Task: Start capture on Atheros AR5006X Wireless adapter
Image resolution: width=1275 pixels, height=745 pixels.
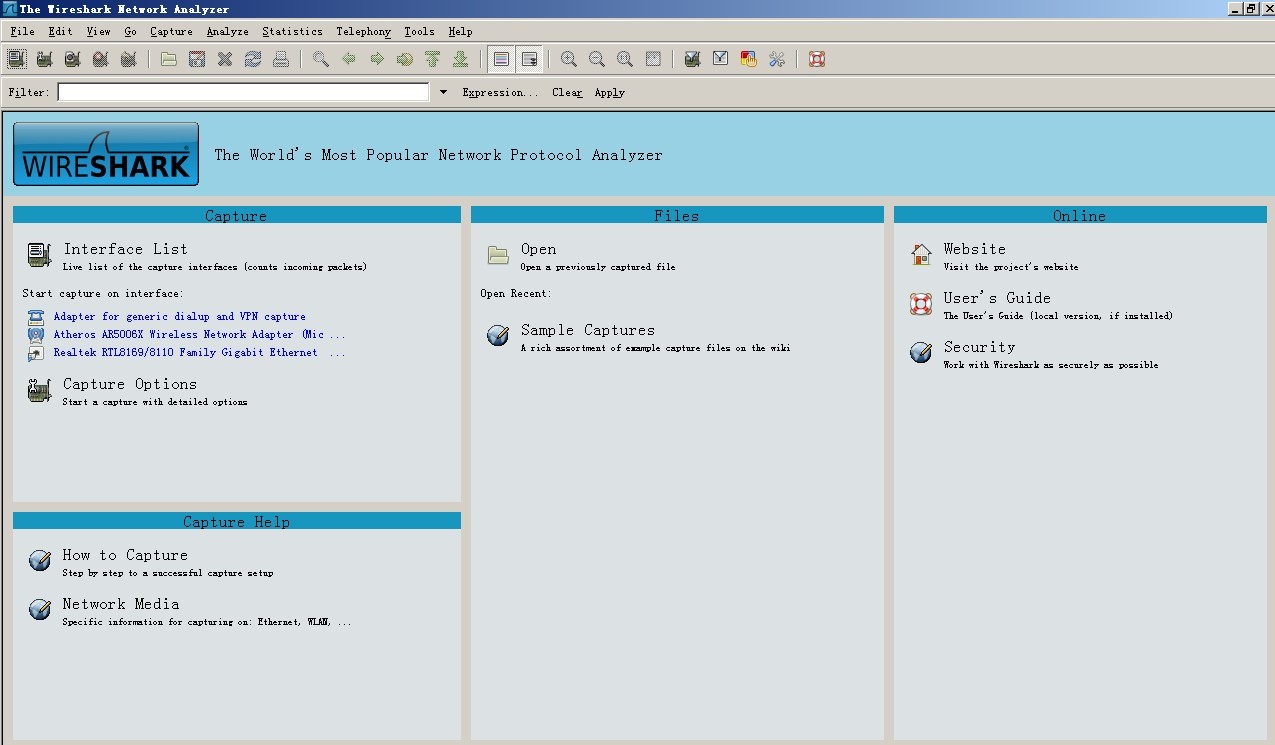Action: click(x=199, y=334)
